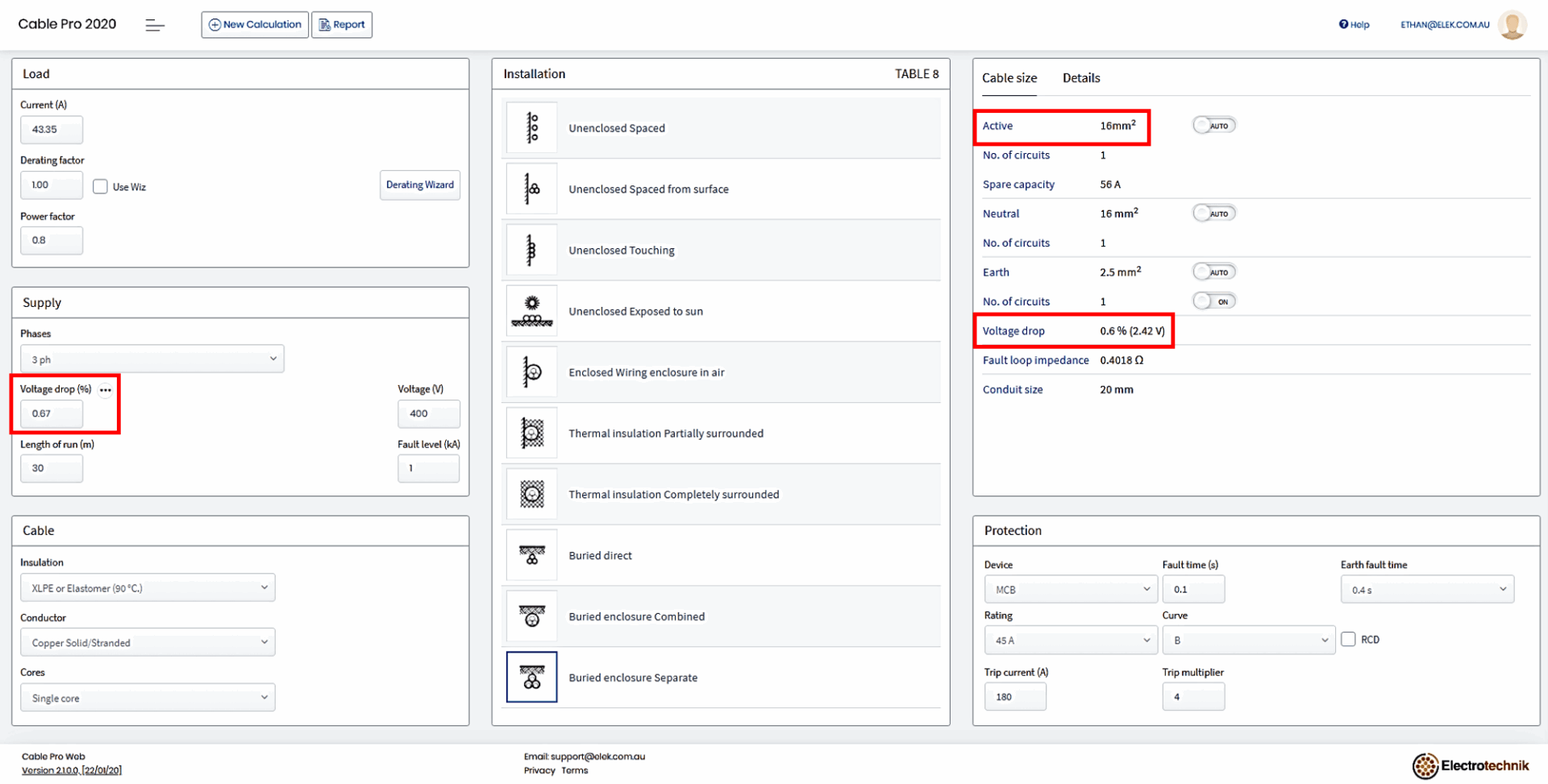Open the voltage drop ellipsis options
1548x784 pixels.
[x=105, y=390]
